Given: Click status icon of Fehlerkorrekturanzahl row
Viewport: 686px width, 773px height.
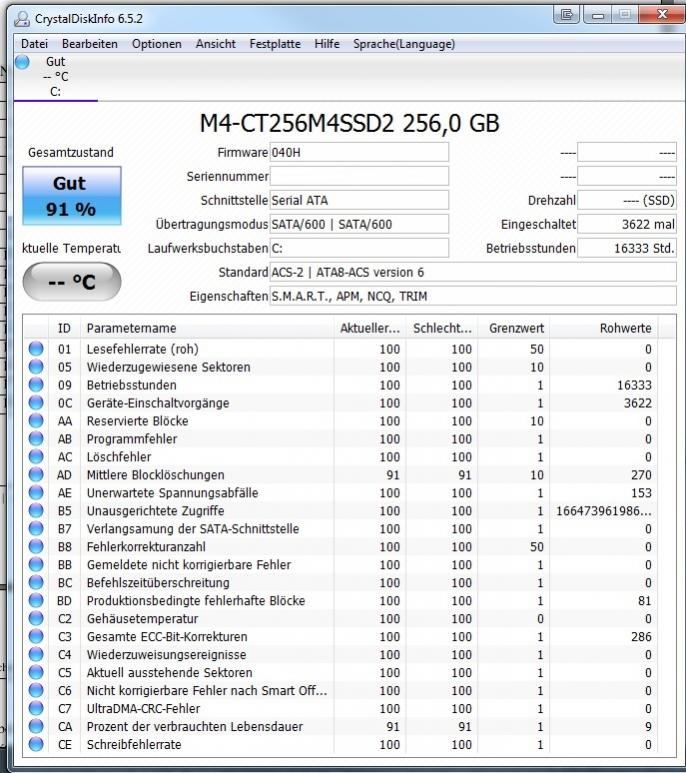Looking at the screenshot, I should 36,547.
